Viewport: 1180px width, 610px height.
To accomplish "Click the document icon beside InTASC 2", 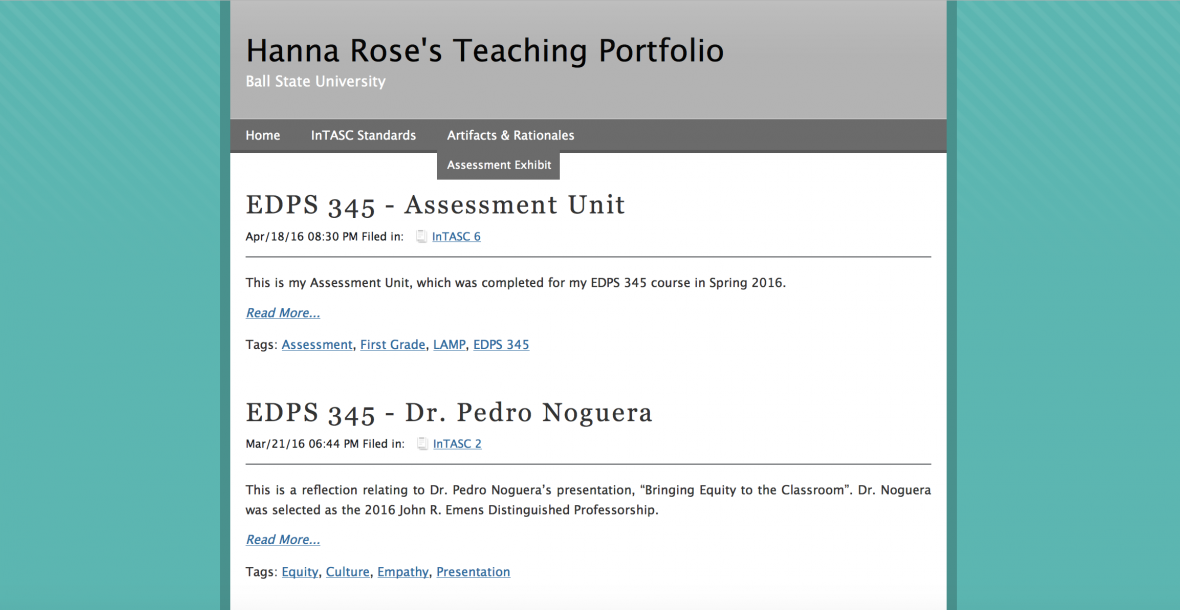I will 422,444.
